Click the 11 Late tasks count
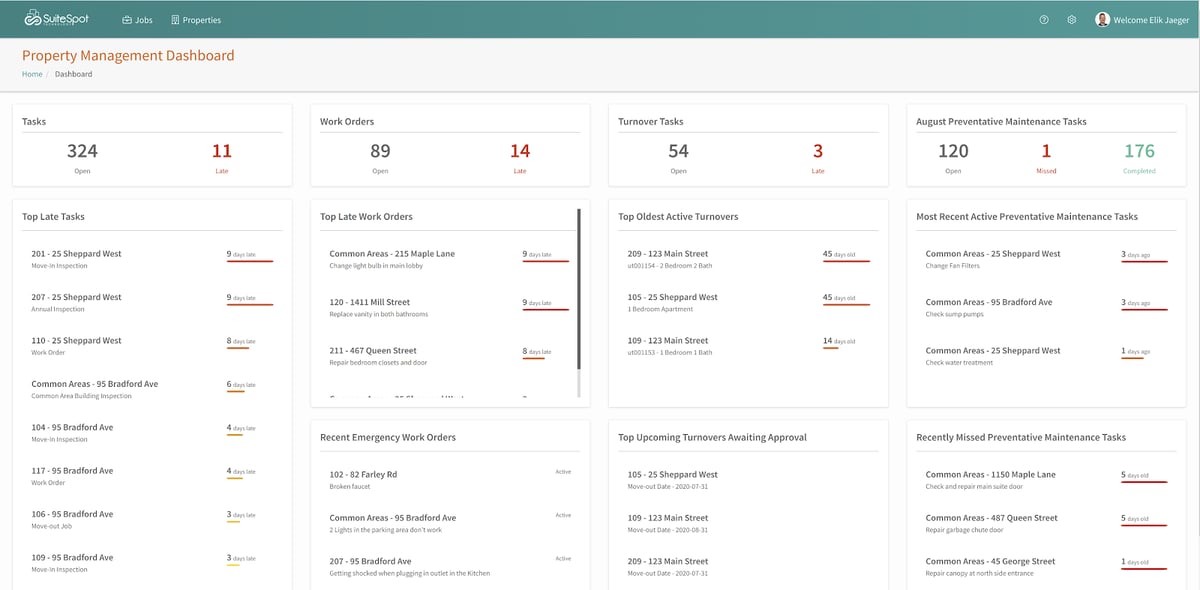The height and width of the screenshot is (590, 1200). pos(222,151)
